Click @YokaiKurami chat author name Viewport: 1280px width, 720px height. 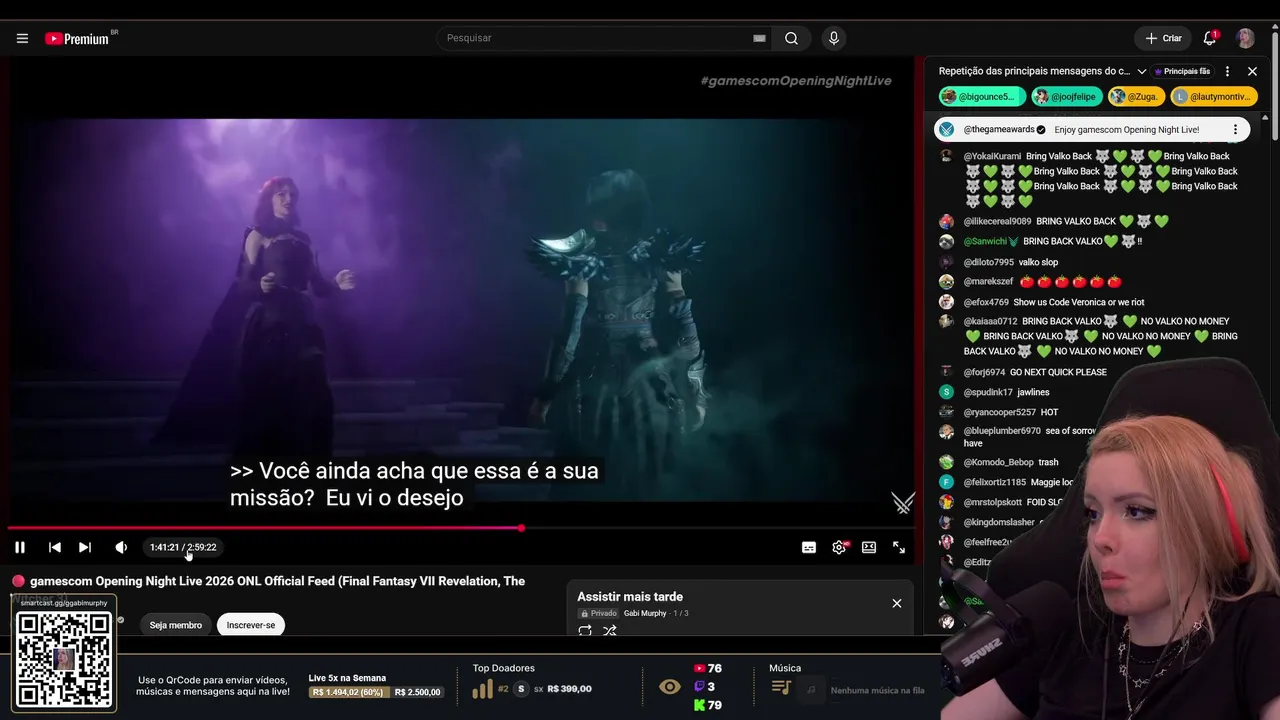click(x=992, y=156)
